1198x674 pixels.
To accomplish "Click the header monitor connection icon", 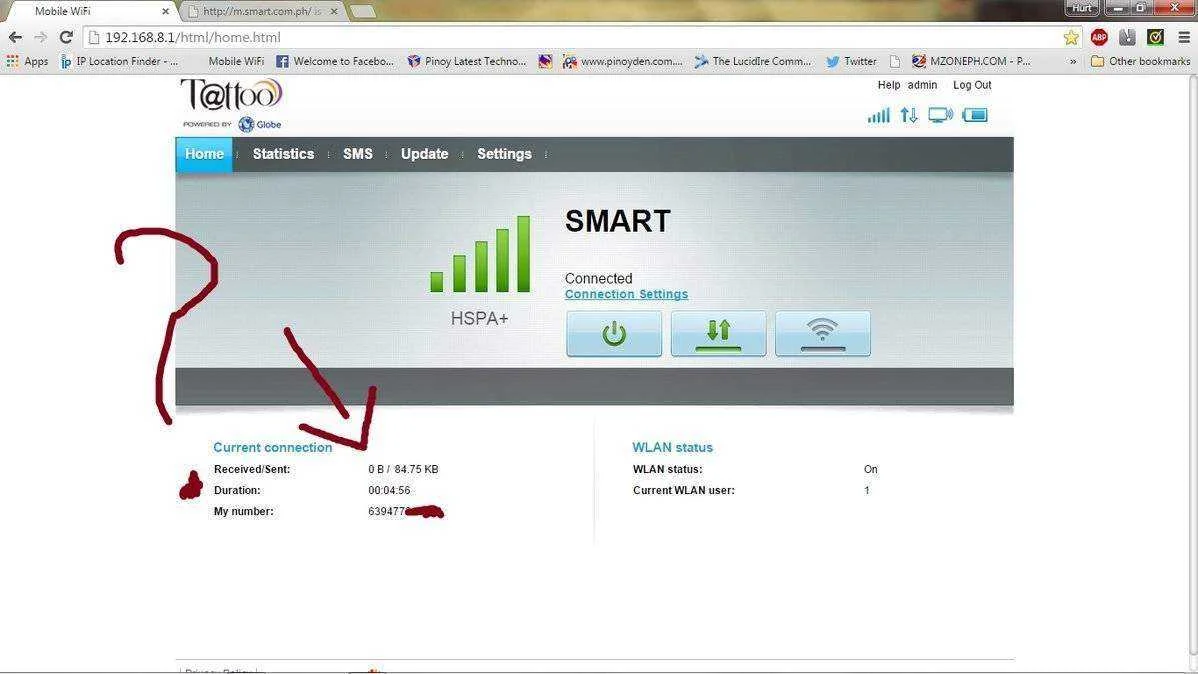I will [x=940, y=115].
